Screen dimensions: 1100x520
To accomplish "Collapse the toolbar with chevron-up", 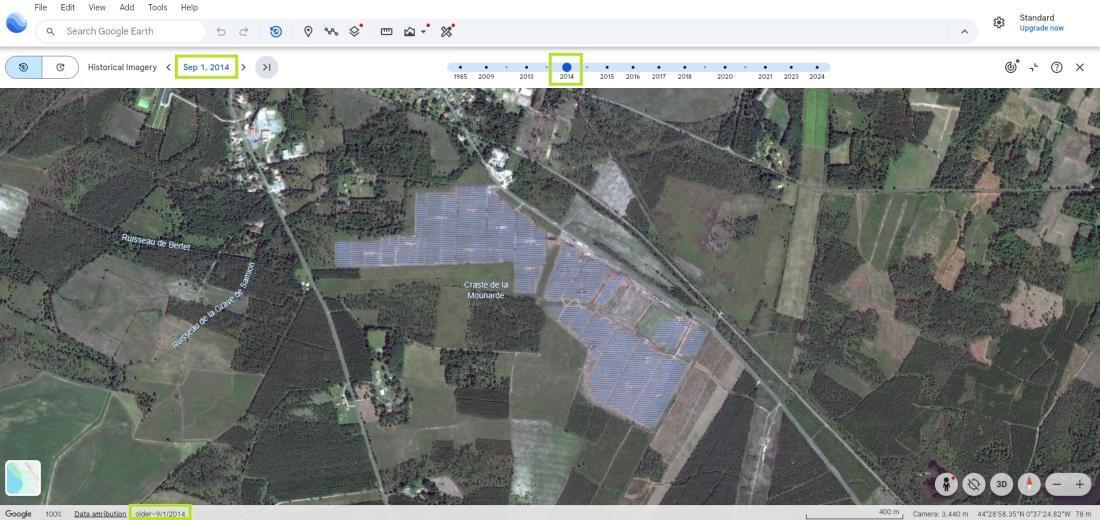I will (x=964, y=32).
